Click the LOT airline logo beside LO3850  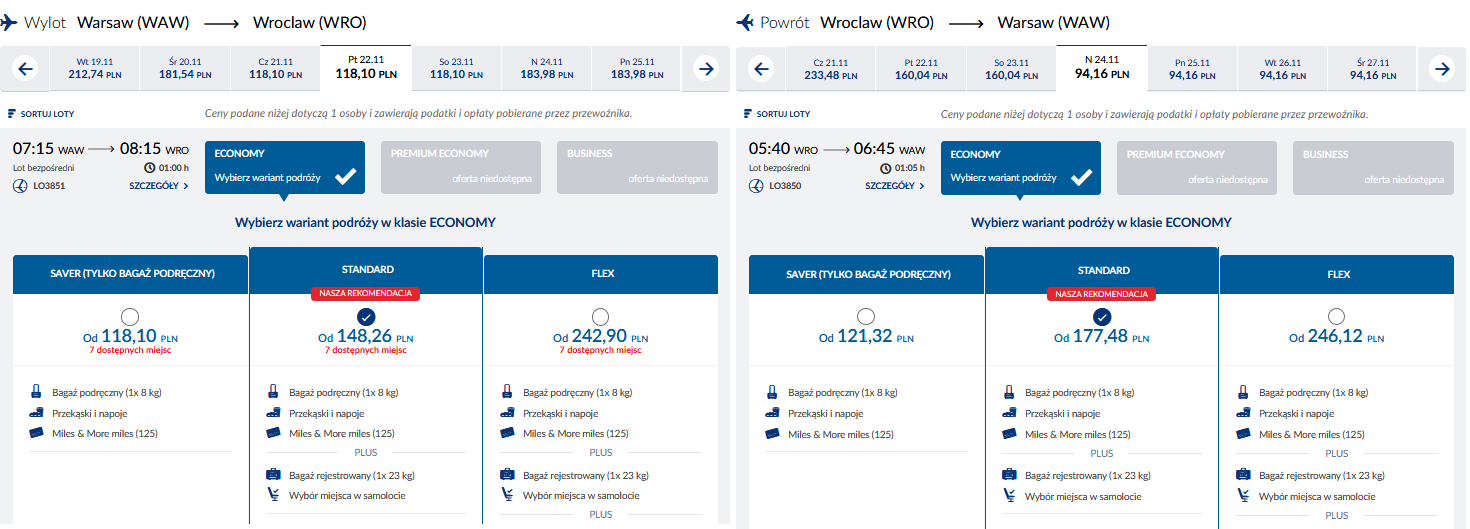[x=755, y=186]
